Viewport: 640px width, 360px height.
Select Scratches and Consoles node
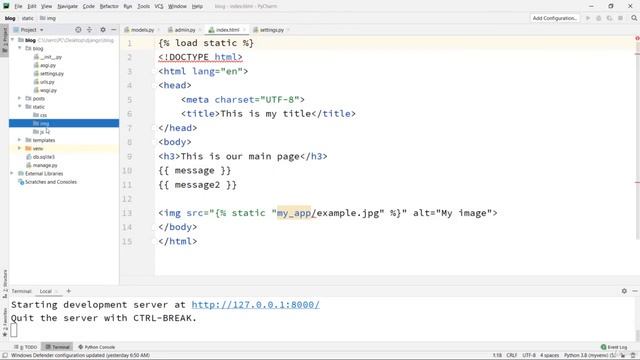point(47,182)
